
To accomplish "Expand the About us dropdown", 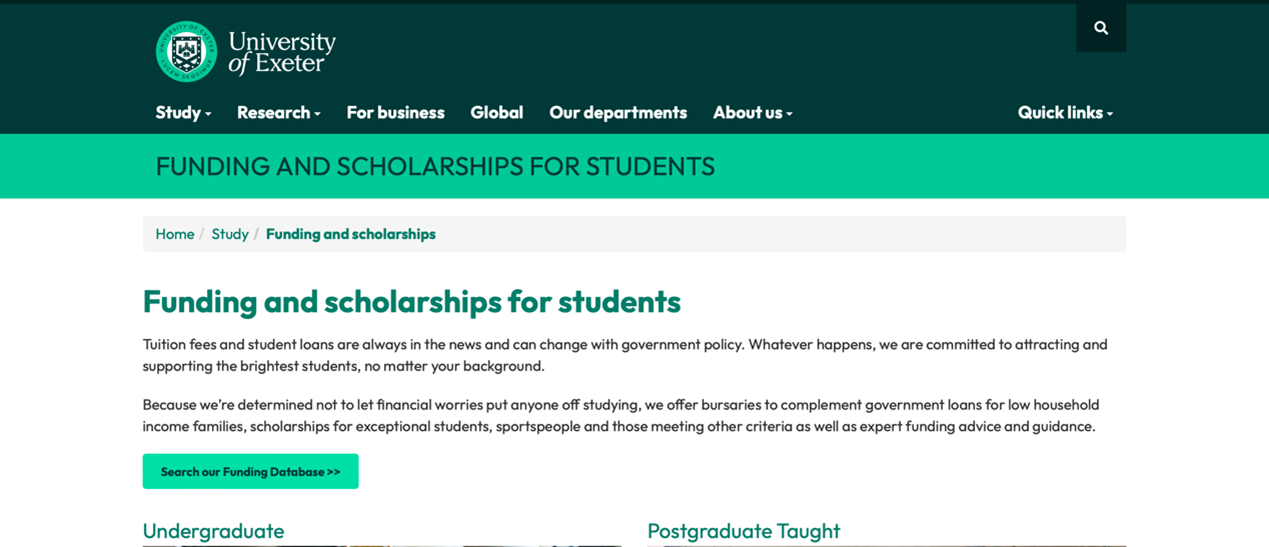I will 752,112.
